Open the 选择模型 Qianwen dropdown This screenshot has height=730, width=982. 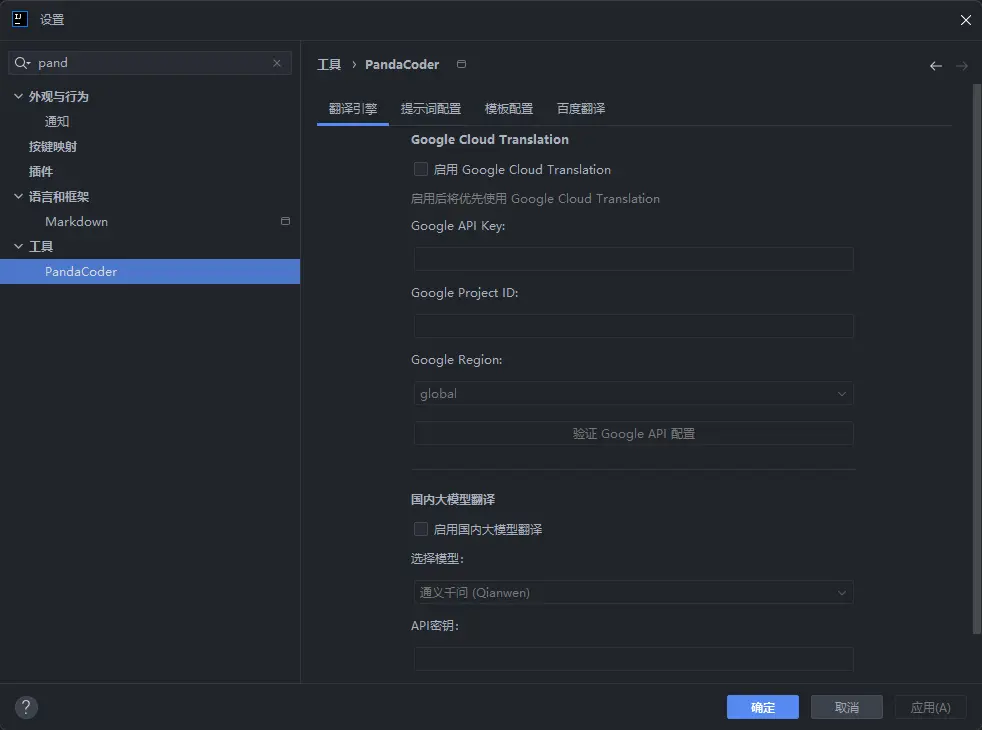(633, 592)
